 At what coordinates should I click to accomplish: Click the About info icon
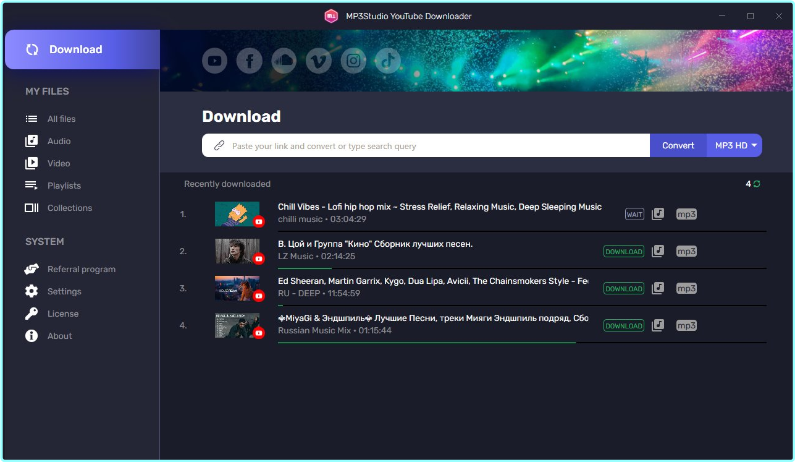click(x=31, y=336)
